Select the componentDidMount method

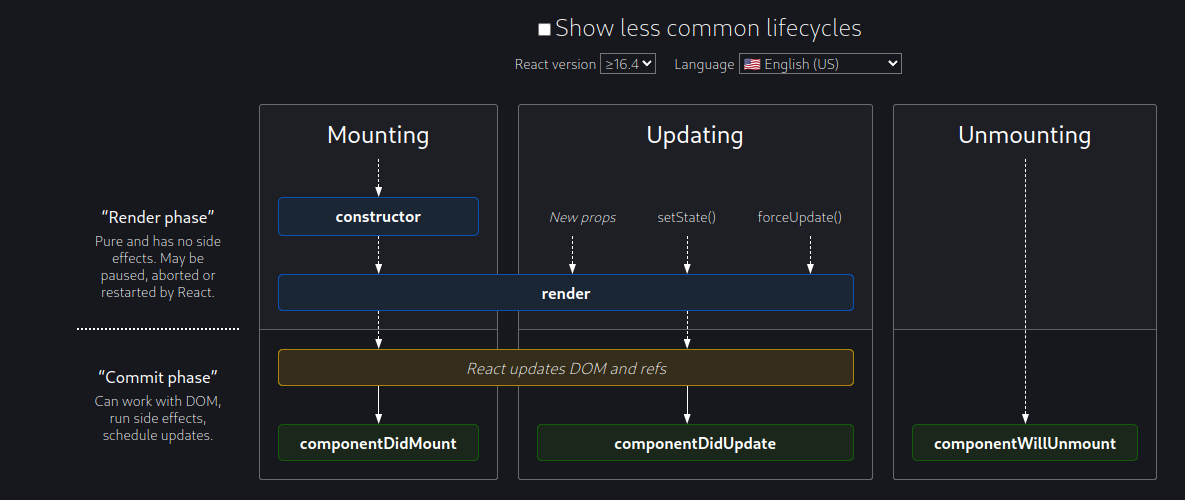coord(378,443)
